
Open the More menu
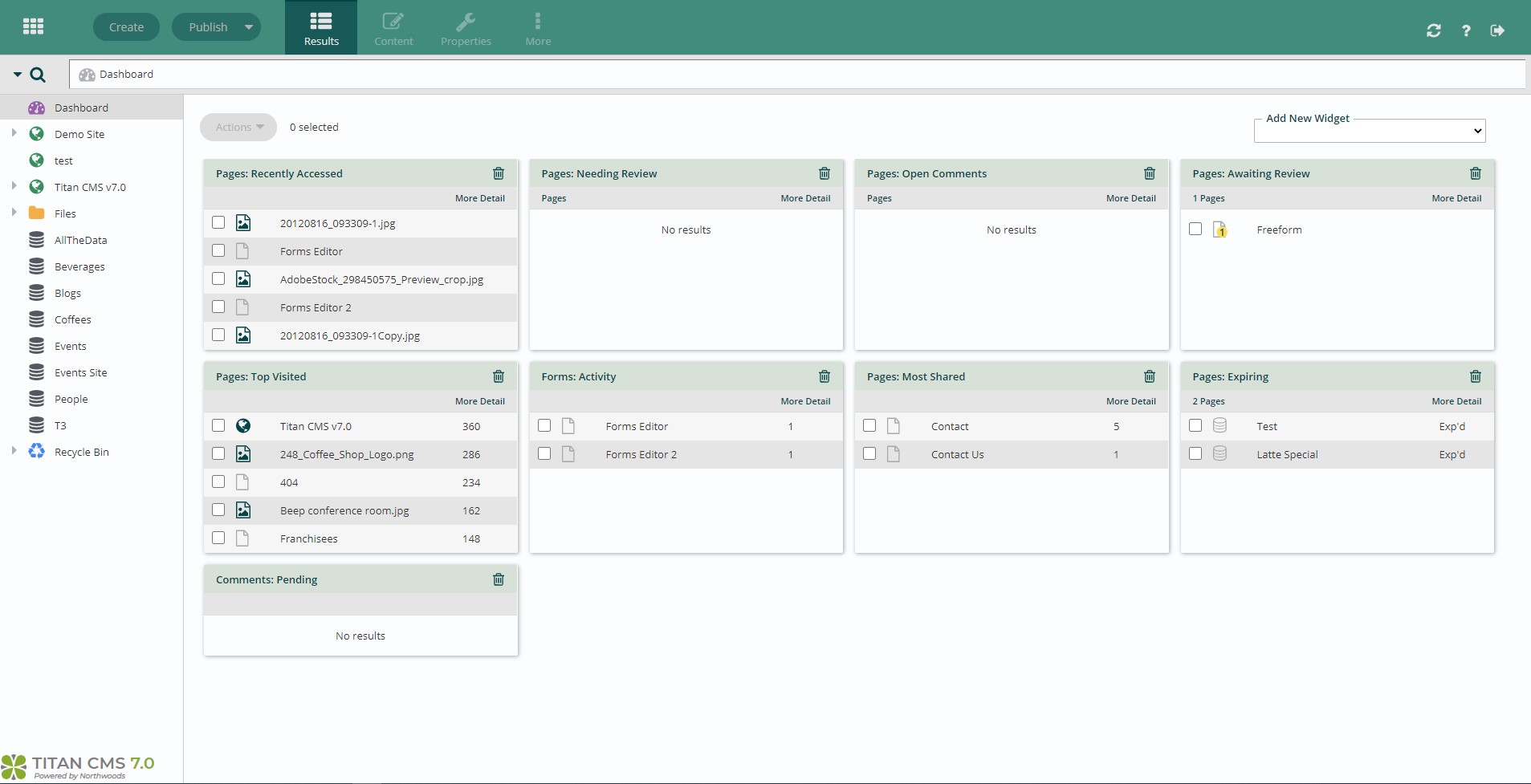[536, 26]
